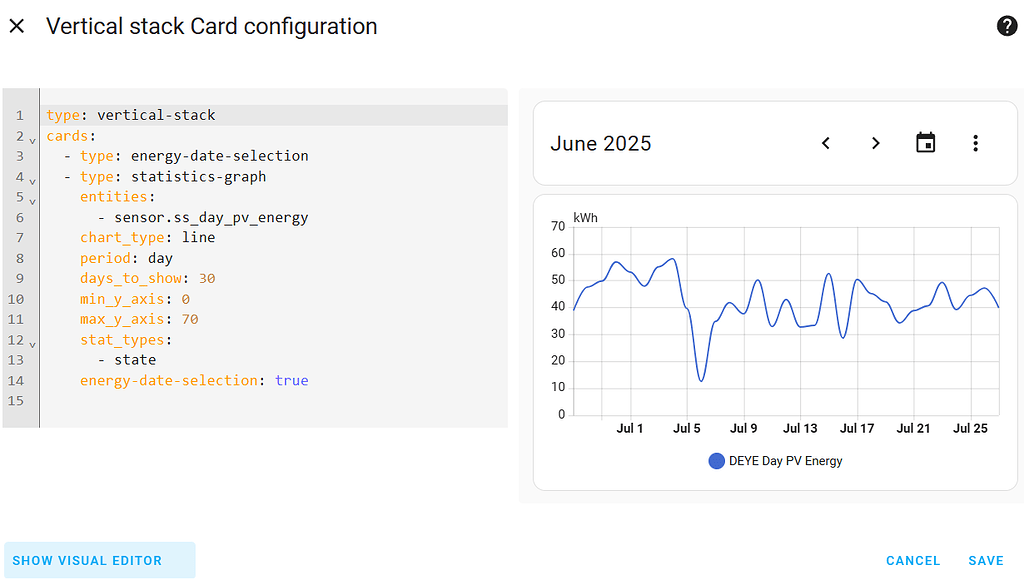Place cursor on sensor.ss_day_pv_energy line
Viewport: 1024px width, 580px height.
[x=211, y=217]
